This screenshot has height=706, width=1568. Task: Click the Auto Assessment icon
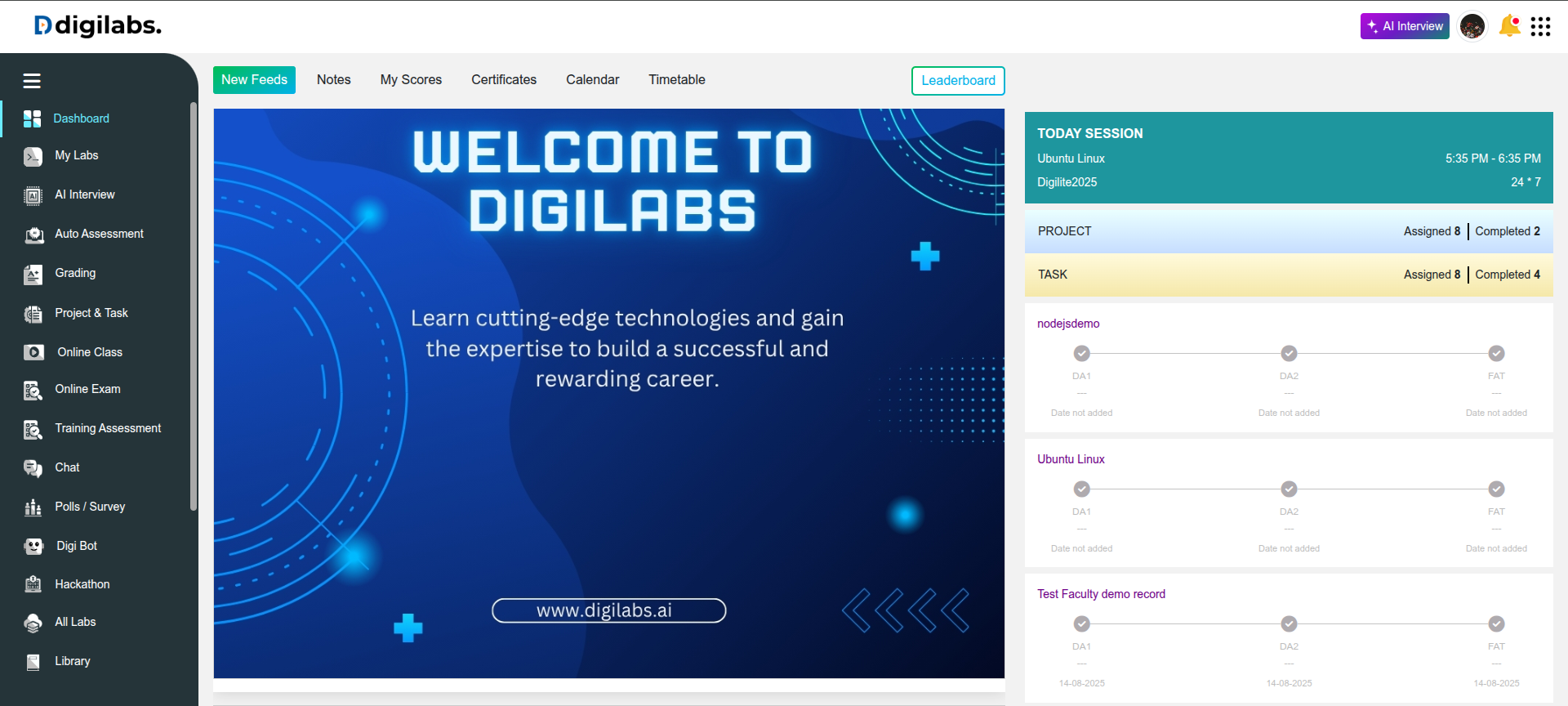[33, 235]
